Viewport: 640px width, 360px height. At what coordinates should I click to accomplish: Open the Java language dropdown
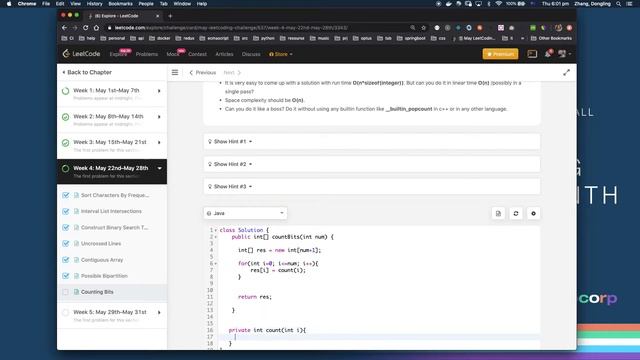(245, 213)
